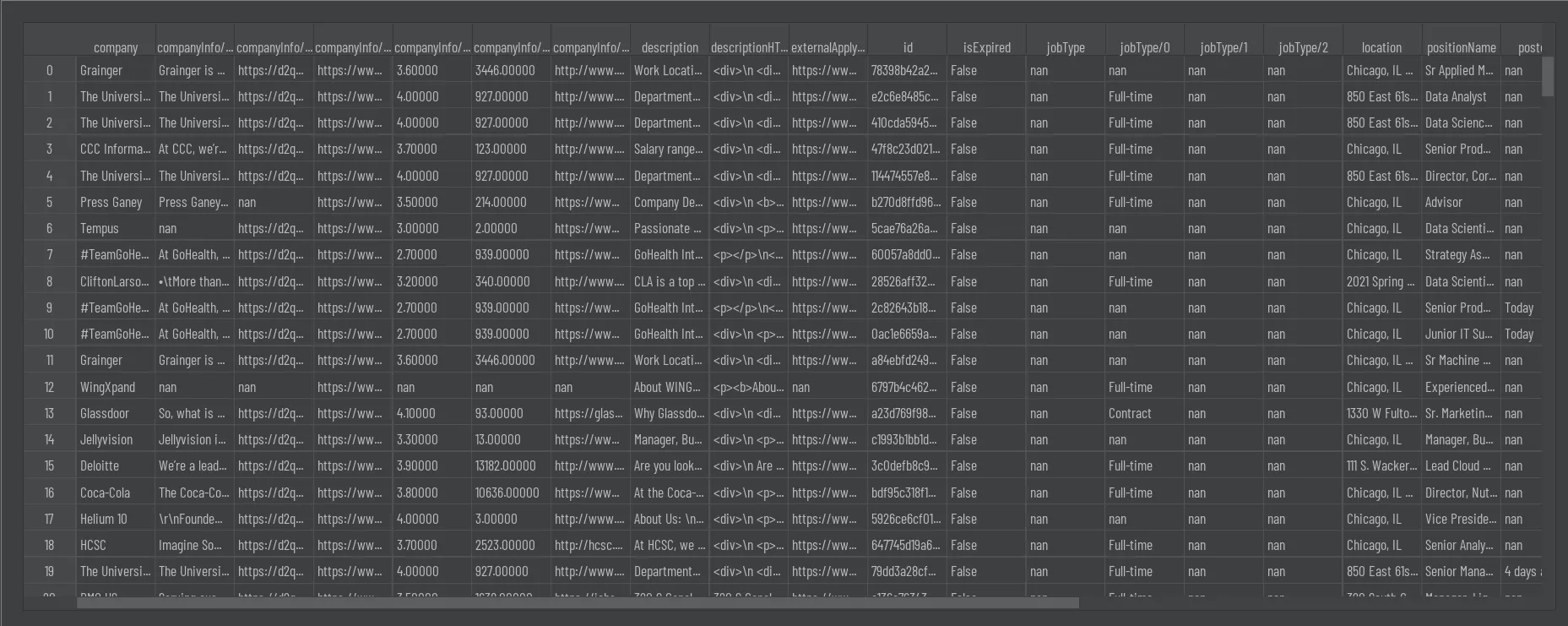Click the 'Data Analyst' position cell
The height and width of the screenshot is (626, 1568).
(x=1462, y=96)
